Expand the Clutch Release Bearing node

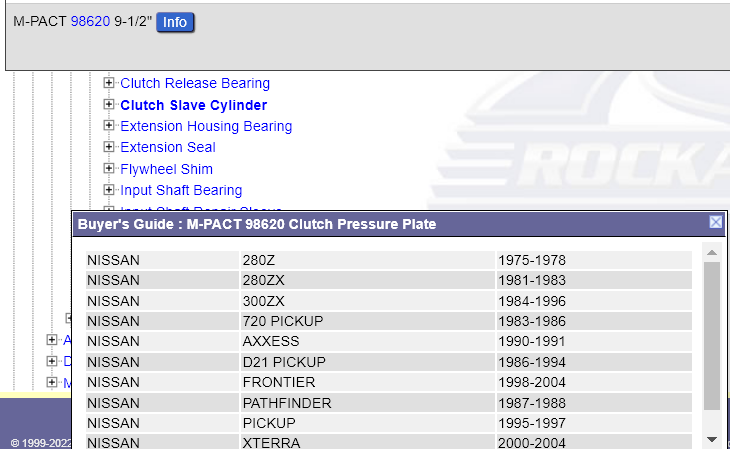110,83
